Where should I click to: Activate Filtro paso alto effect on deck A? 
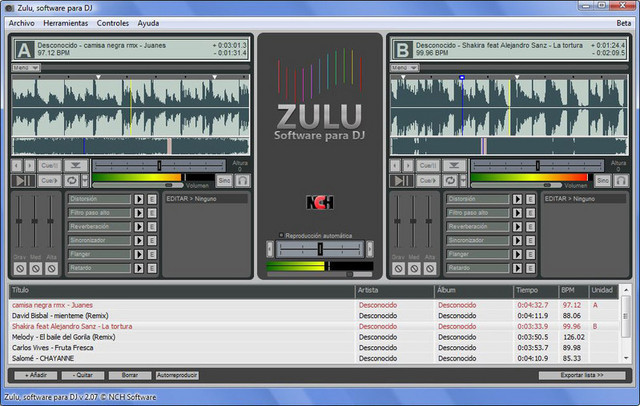139,213
